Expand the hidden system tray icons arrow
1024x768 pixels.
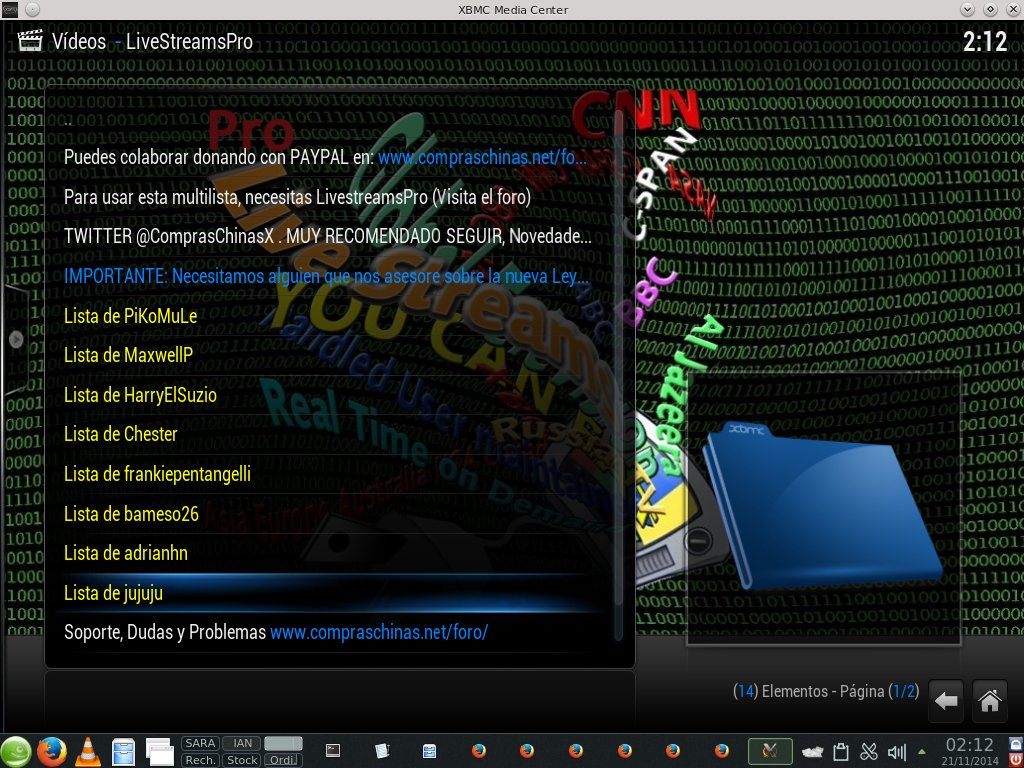tap(922, 752)
